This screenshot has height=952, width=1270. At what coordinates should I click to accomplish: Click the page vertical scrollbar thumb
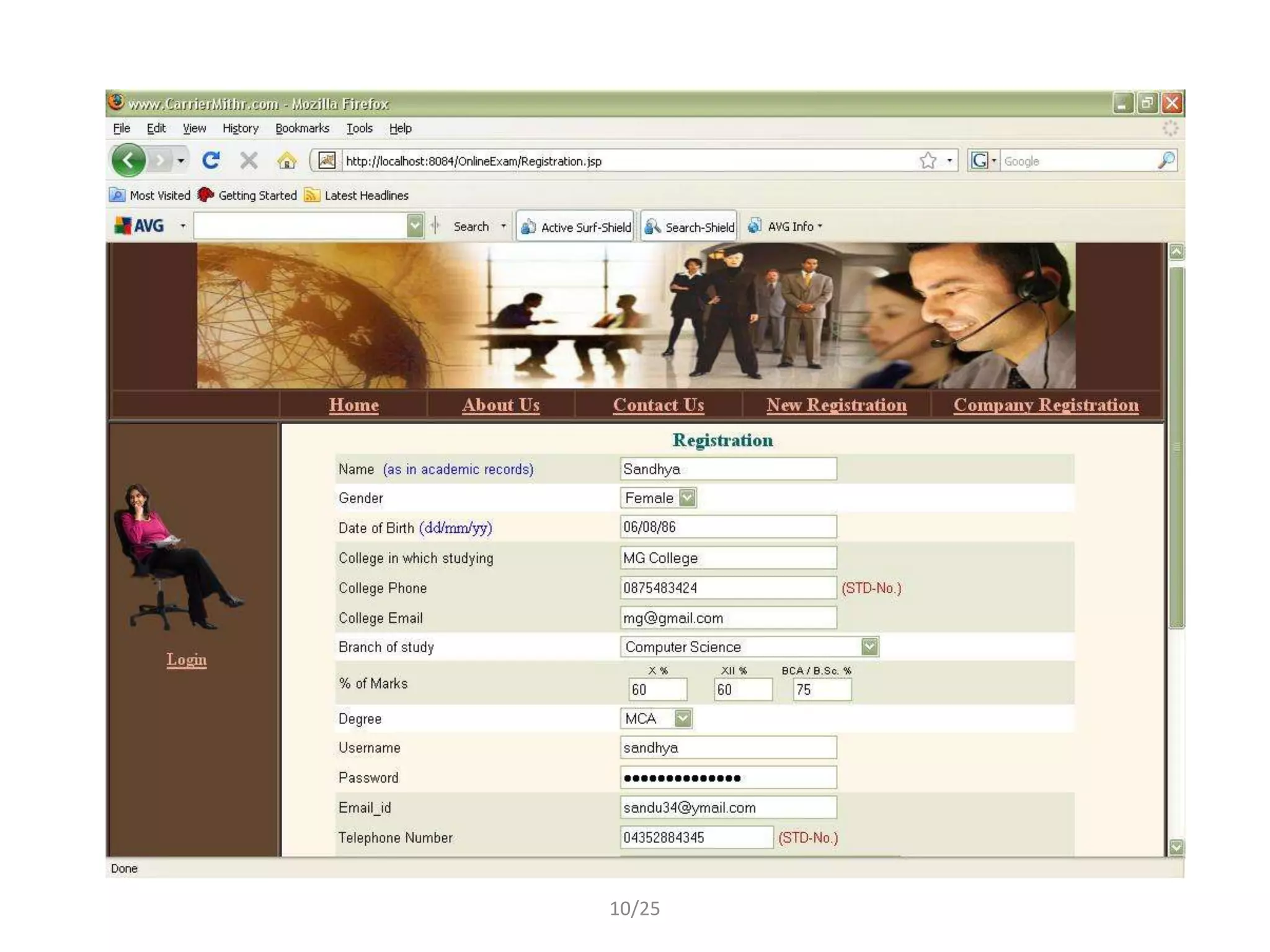click(x=1176, y=446)
